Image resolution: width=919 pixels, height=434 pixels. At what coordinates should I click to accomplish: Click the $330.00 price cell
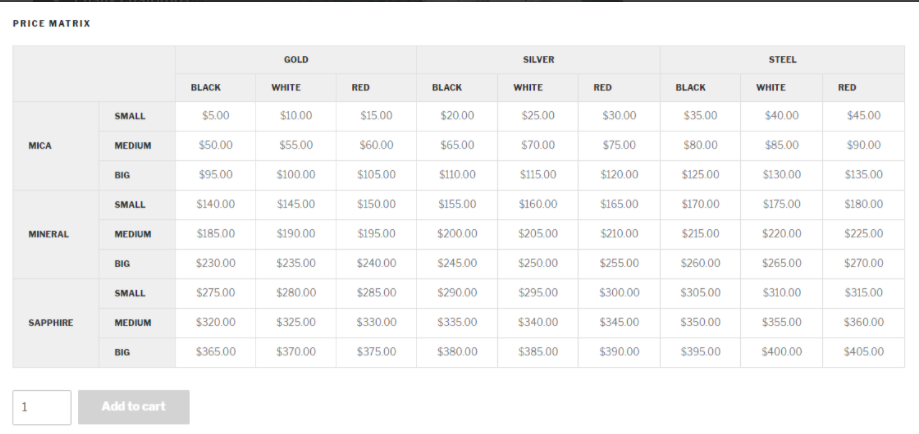click(376, 323)
